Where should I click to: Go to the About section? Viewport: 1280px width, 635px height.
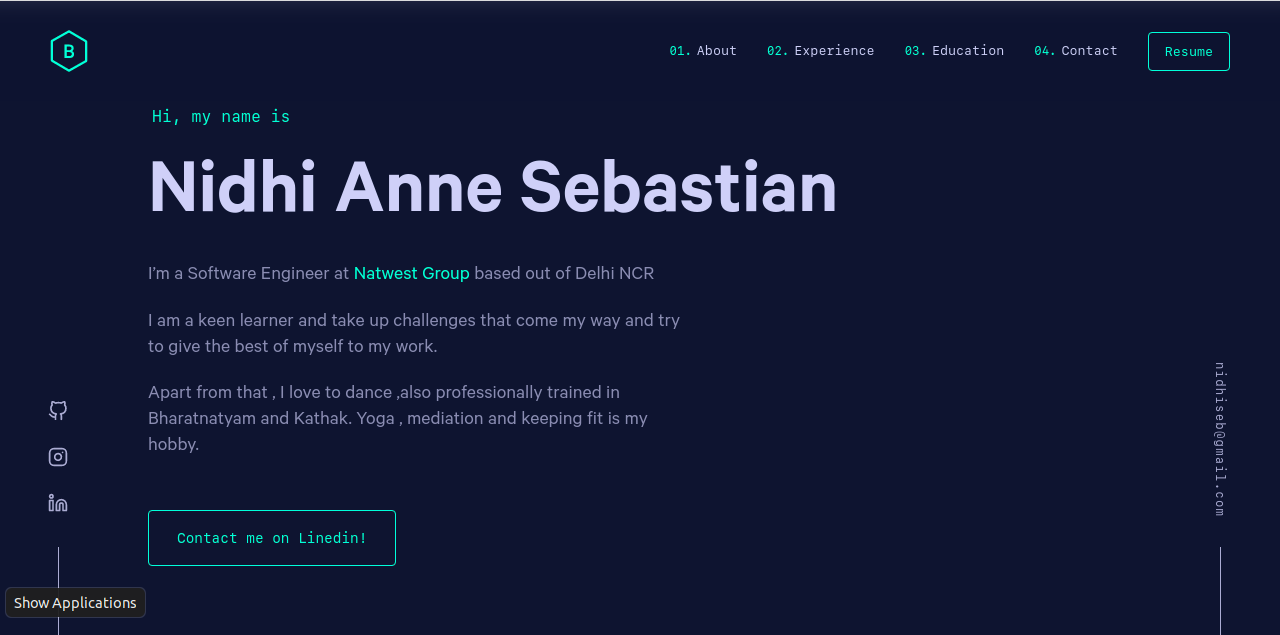(x=716, y=51)
